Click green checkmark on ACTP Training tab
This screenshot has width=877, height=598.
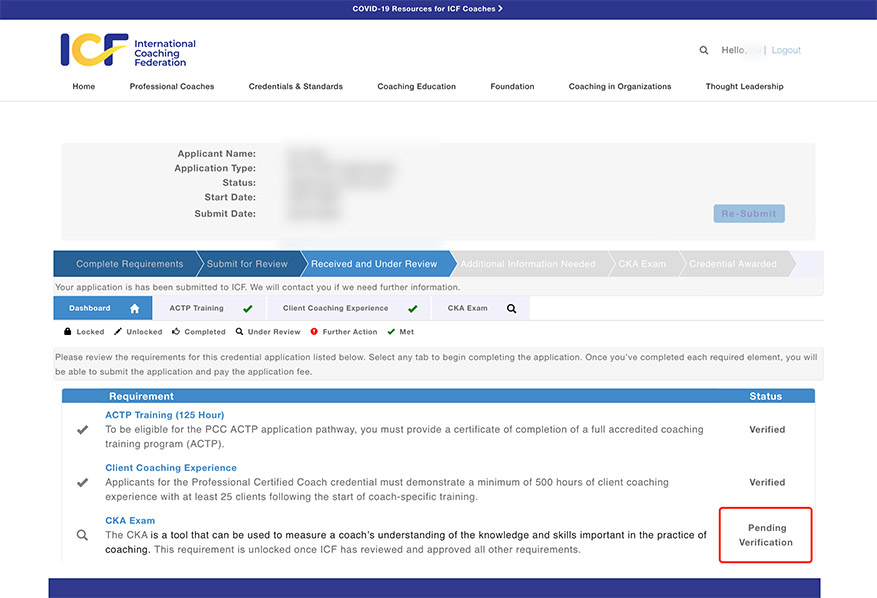(247, 309)
